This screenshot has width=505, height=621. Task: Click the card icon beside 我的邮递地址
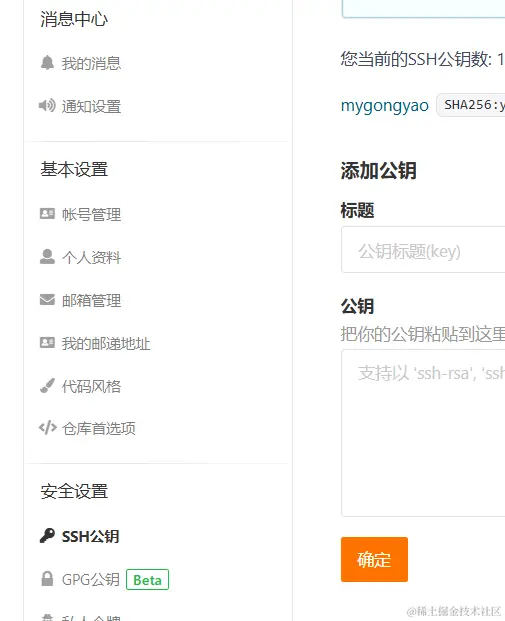tap(47, 343)
